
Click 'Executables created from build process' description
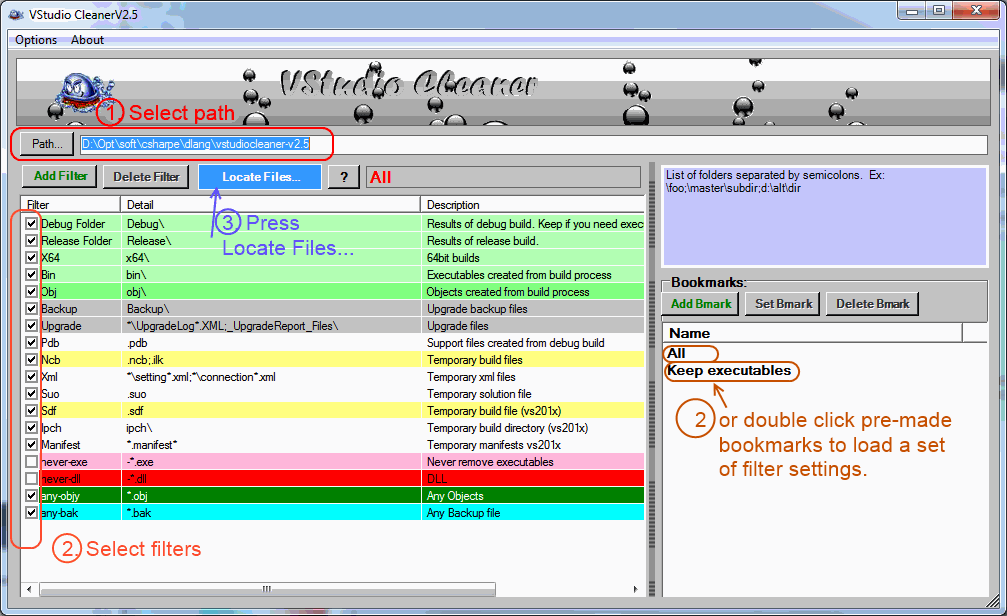click(519, 275)
